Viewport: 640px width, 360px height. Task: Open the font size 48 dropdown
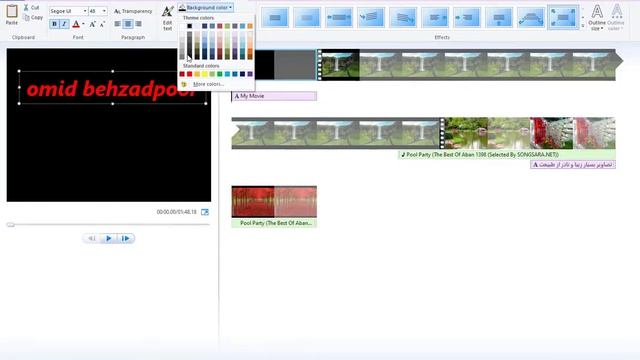104,11
